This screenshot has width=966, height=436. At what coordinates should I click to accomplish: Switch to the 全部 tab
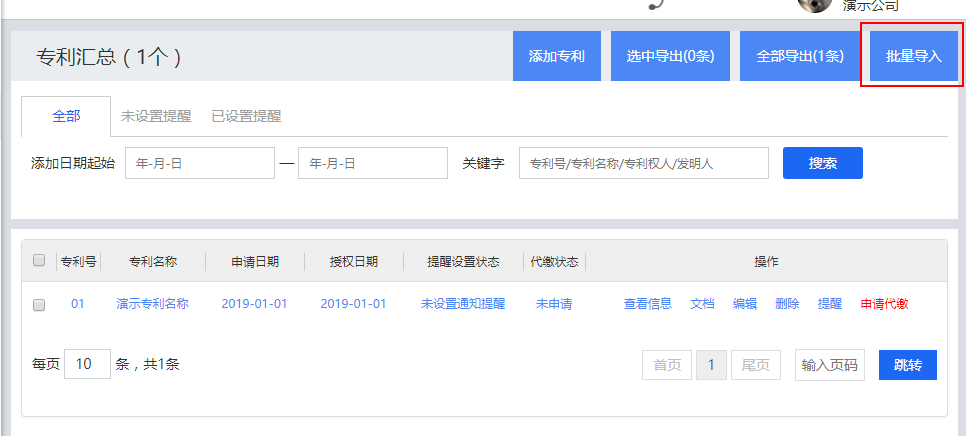(x=66, y=116)
